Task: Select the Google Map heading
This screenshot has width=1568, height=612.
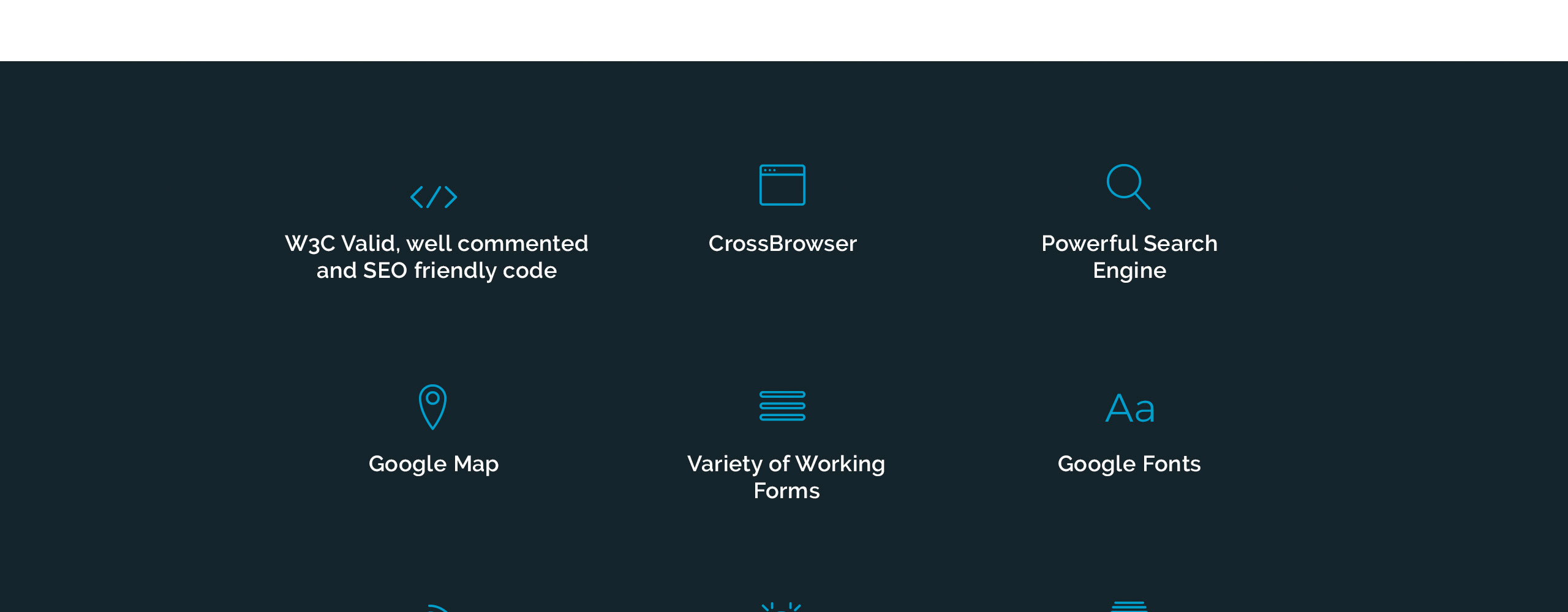Action: 434,465
